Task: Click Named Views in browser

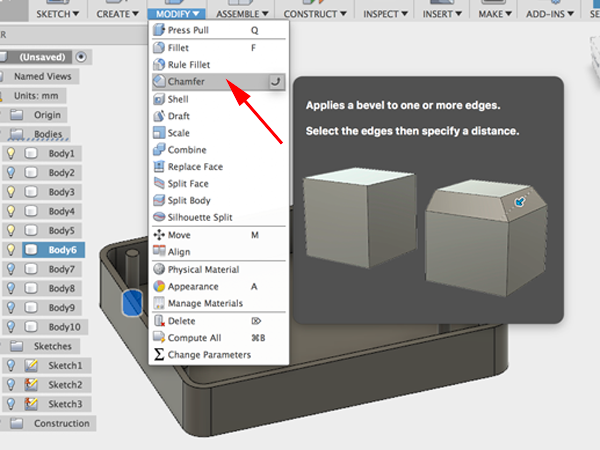Action: [x=42, y=76]
